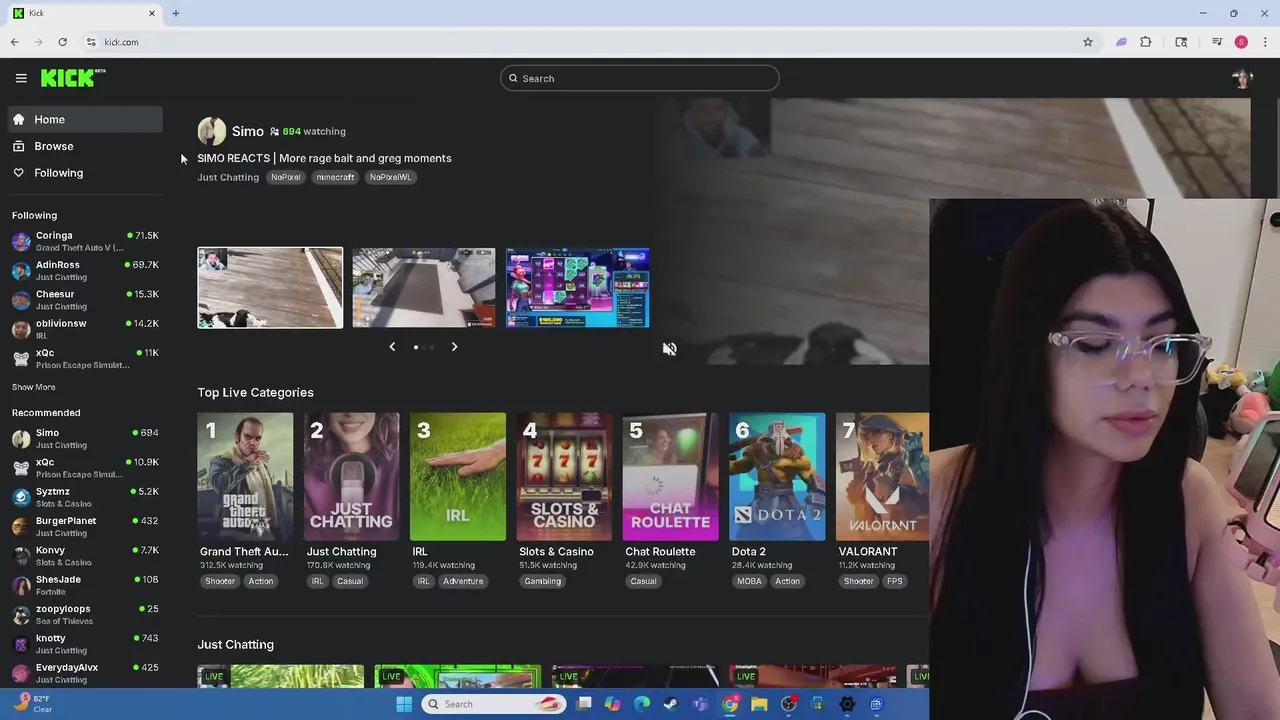Screen dimensions: 1280x720
Task: Open the user profile avatar on Kick
Action: [1242, 79]
